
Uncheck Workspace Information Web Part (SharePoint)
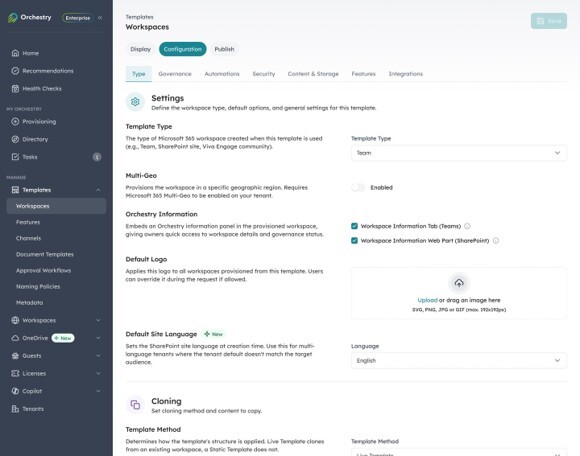point(354,240)
